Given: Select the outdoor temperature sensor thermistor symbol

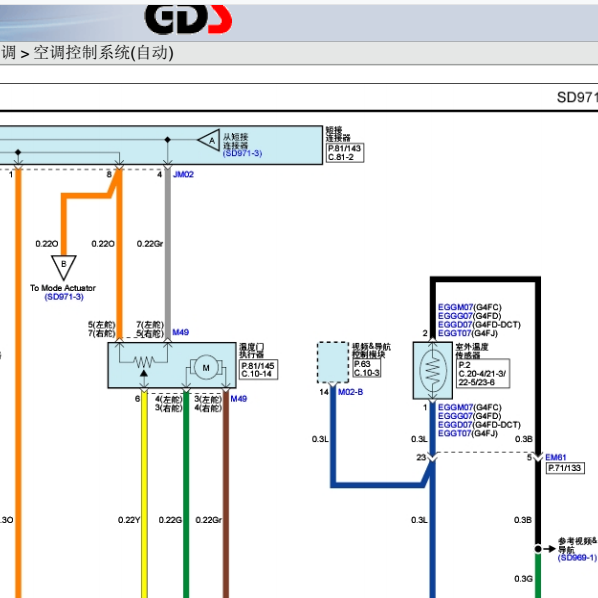Looking at the screenshot, I should coord(432,371).
